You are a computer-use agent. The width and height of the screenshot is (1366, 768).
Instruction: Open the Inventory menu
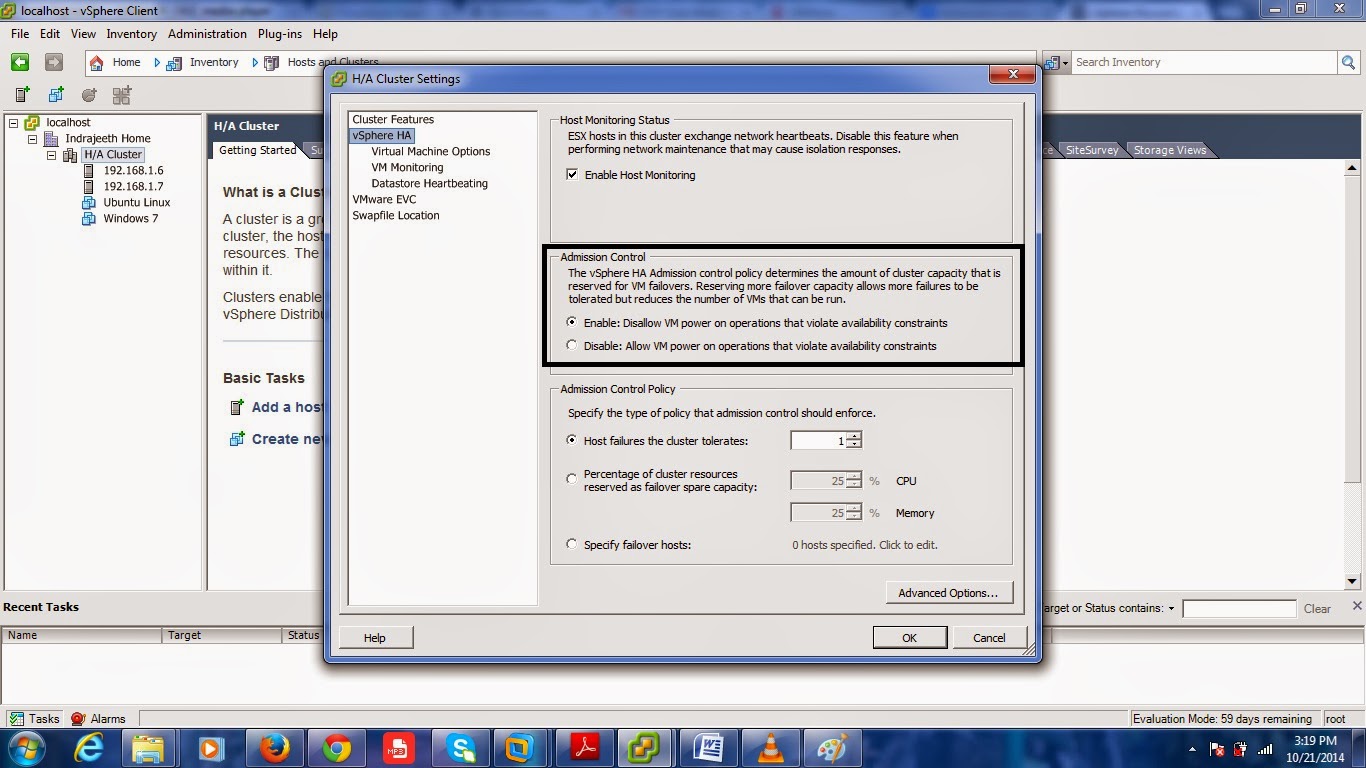pos(131,33)
